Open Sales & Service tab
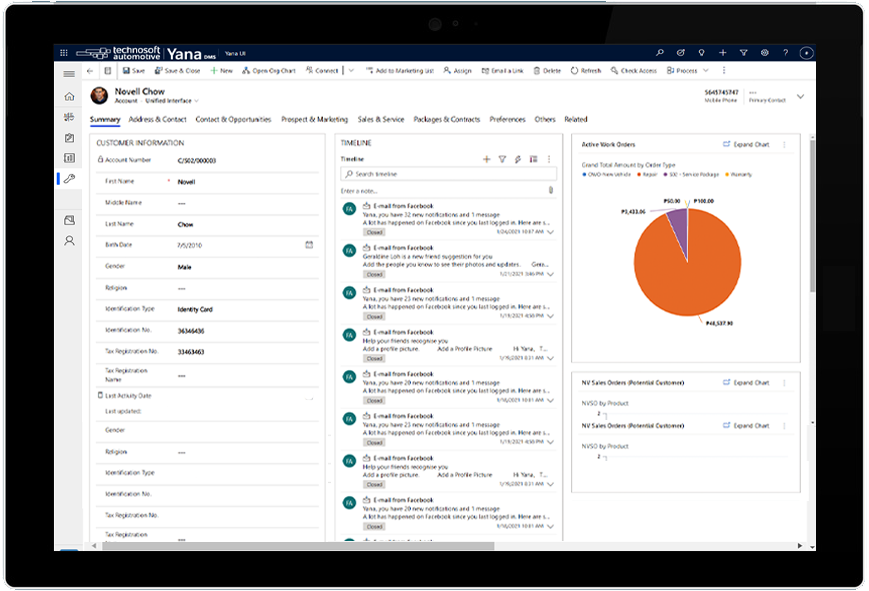The width and height of the screenshot is (869, 591). click(381, 119)
